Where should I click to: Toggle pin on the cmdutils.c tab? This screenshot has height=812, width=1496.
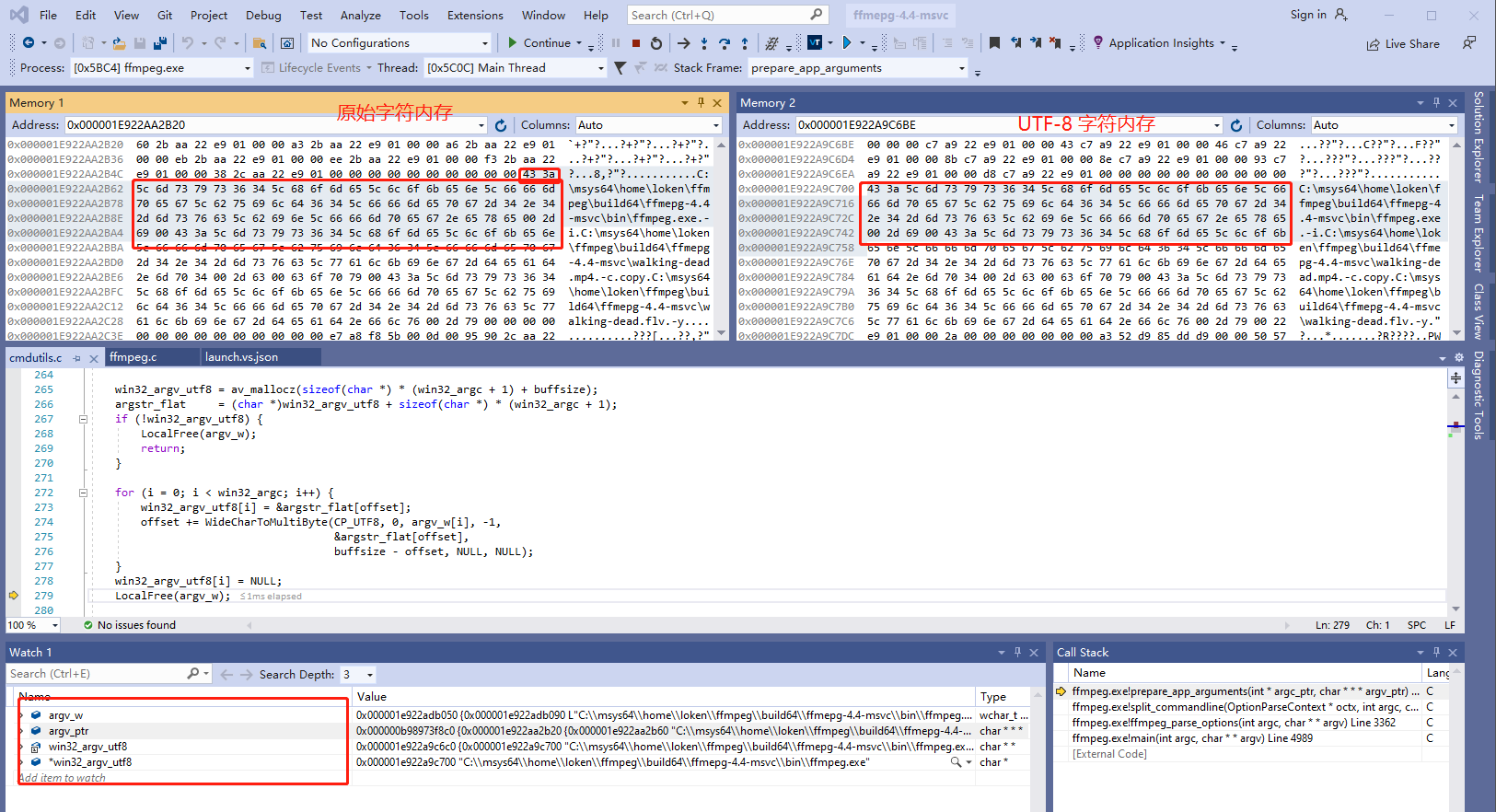coord(77,358)
